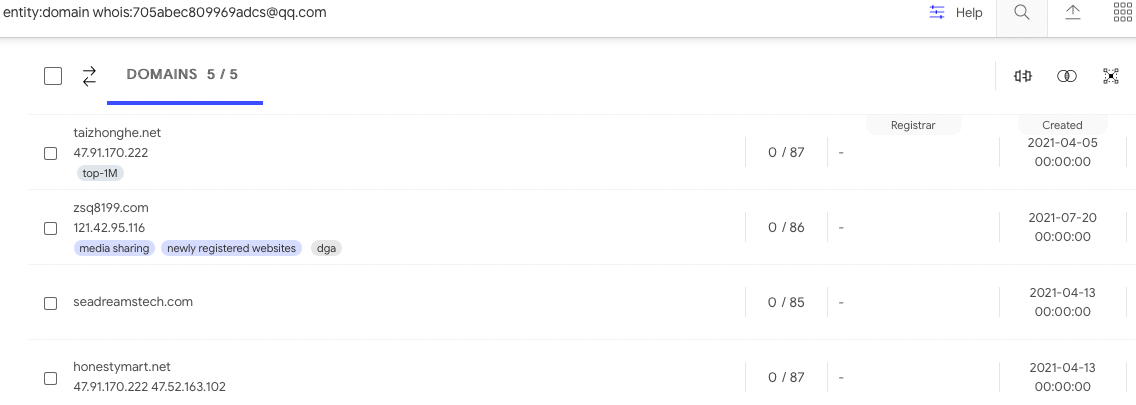Click the commonalities icon in results toolbar
1136x405 pixels.
(1022, 76)
